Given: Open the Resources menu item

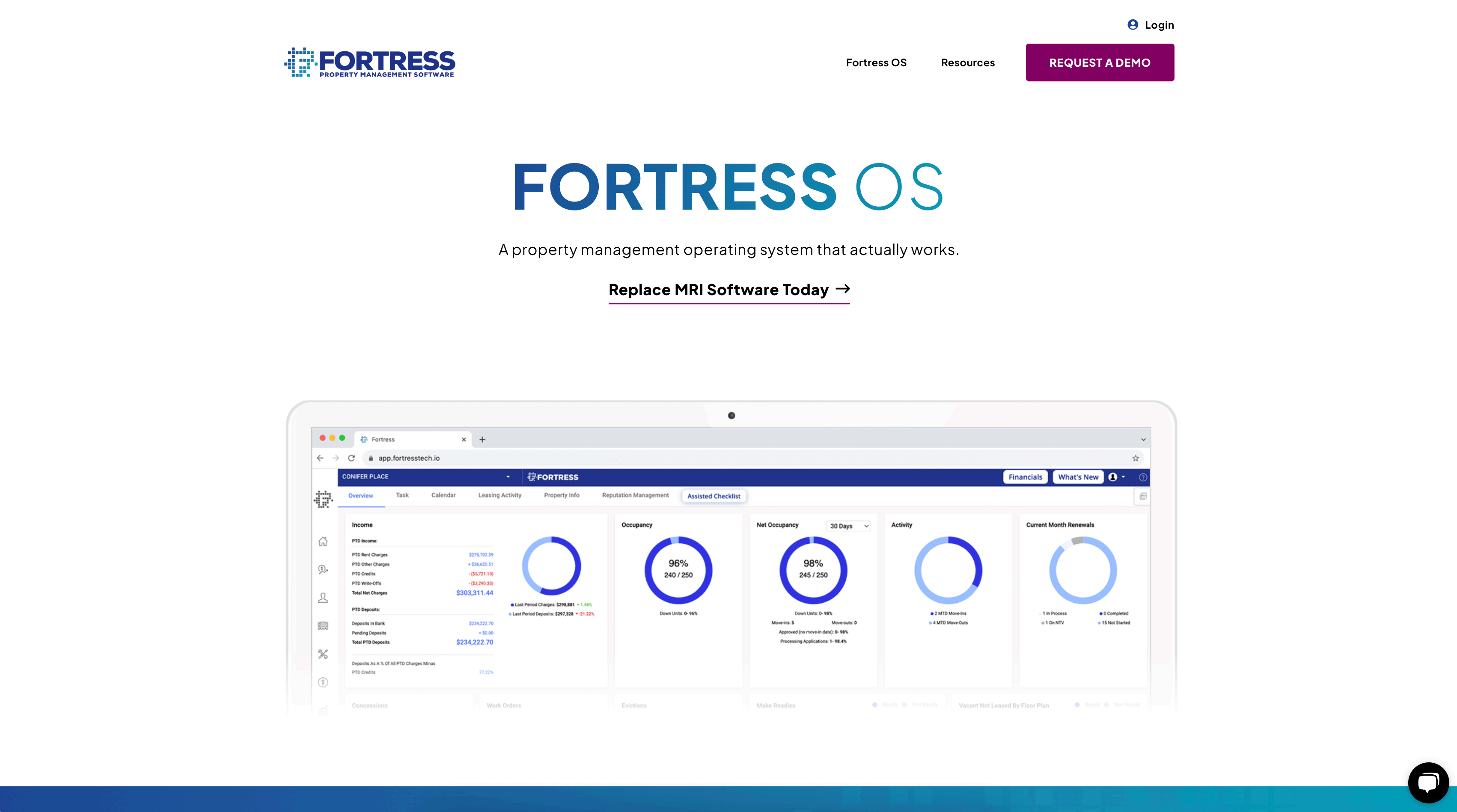Looking at the screenshot, I should [967, 62].
